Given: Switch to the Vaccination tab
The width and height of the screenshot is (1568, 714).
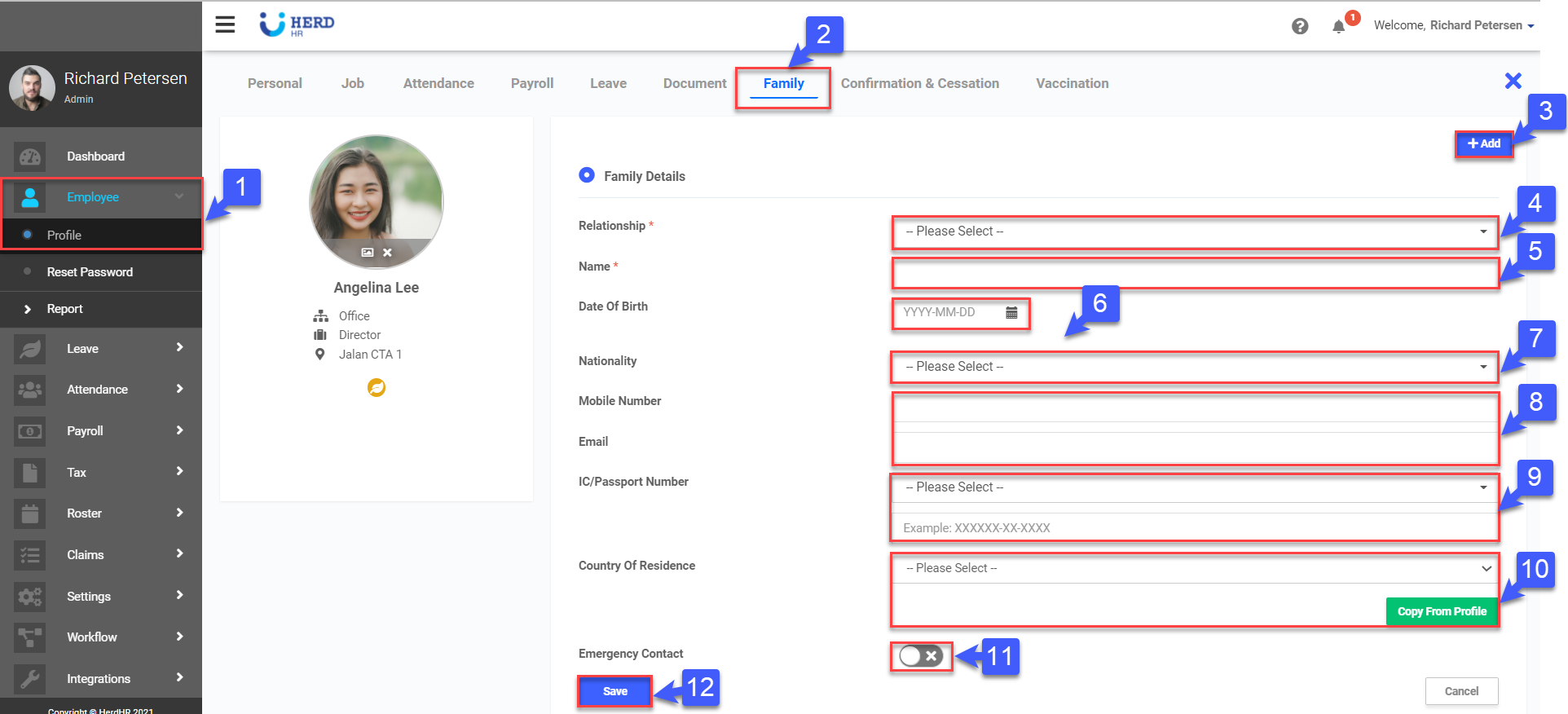Looking at the screenshot, I should tap(1072, 83).
